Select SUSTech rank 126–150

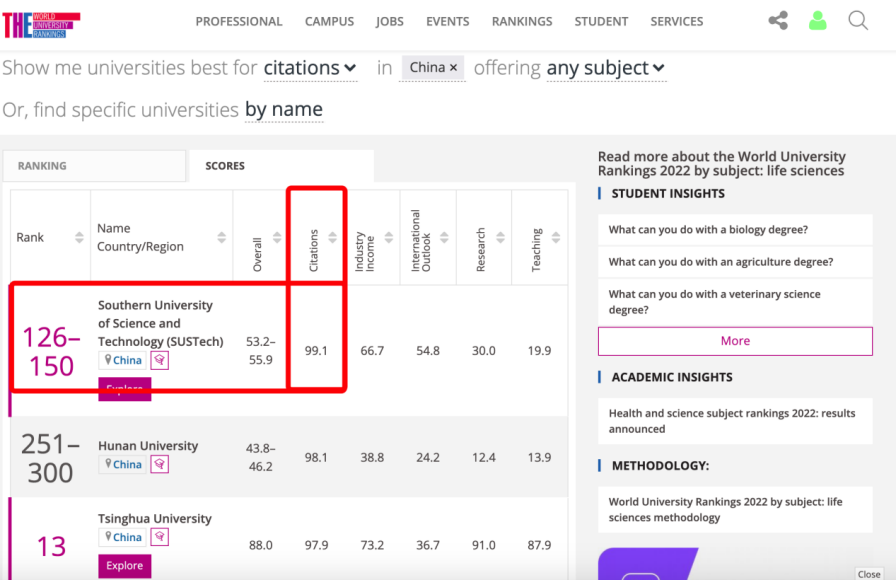51,351
